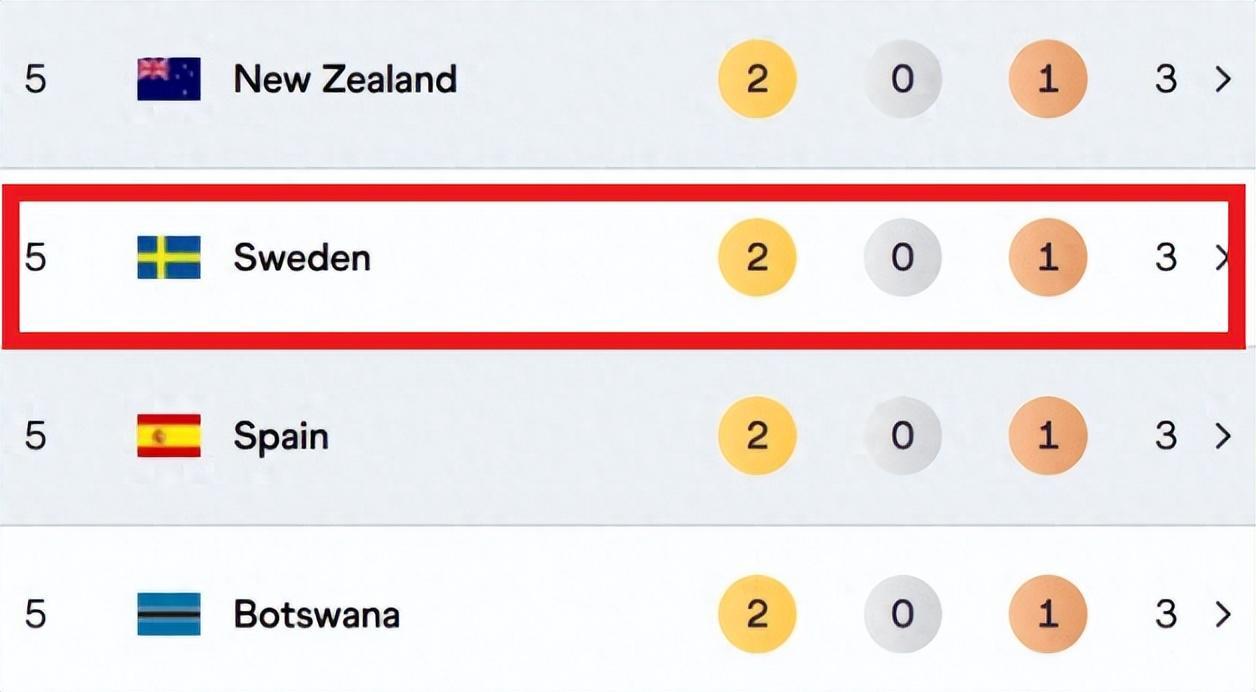Open the Sweden country link
This screenshot has width=1256, height=692.
coord(302,257)
